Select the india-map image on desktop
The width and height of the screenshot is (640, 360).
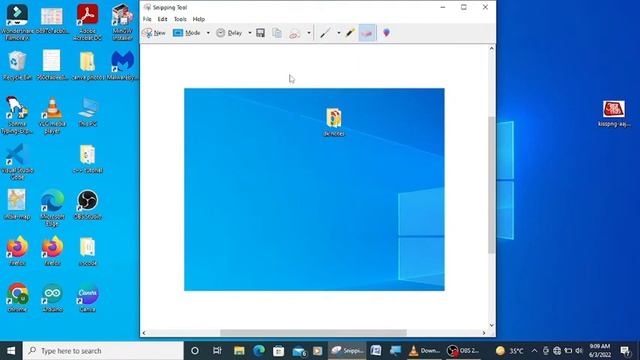[x=17, y=204]
